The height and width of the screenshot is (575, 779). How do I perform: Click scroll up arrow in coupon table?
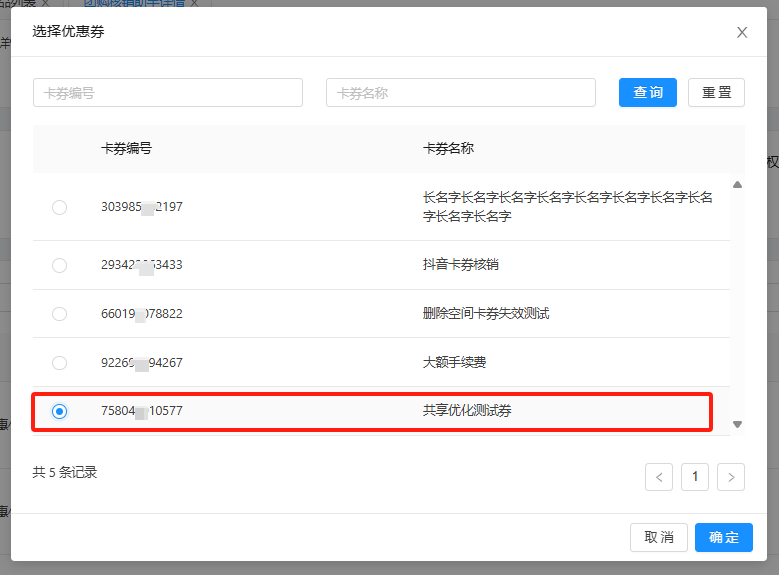point(738,185)
